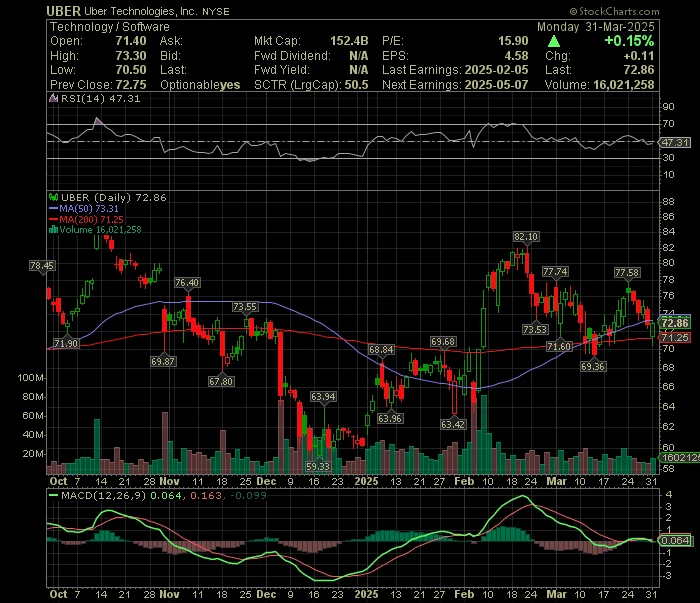Click the Open 71.40 value
The image size is (700, 603).
pyautogui.click(x=131, y=41)
